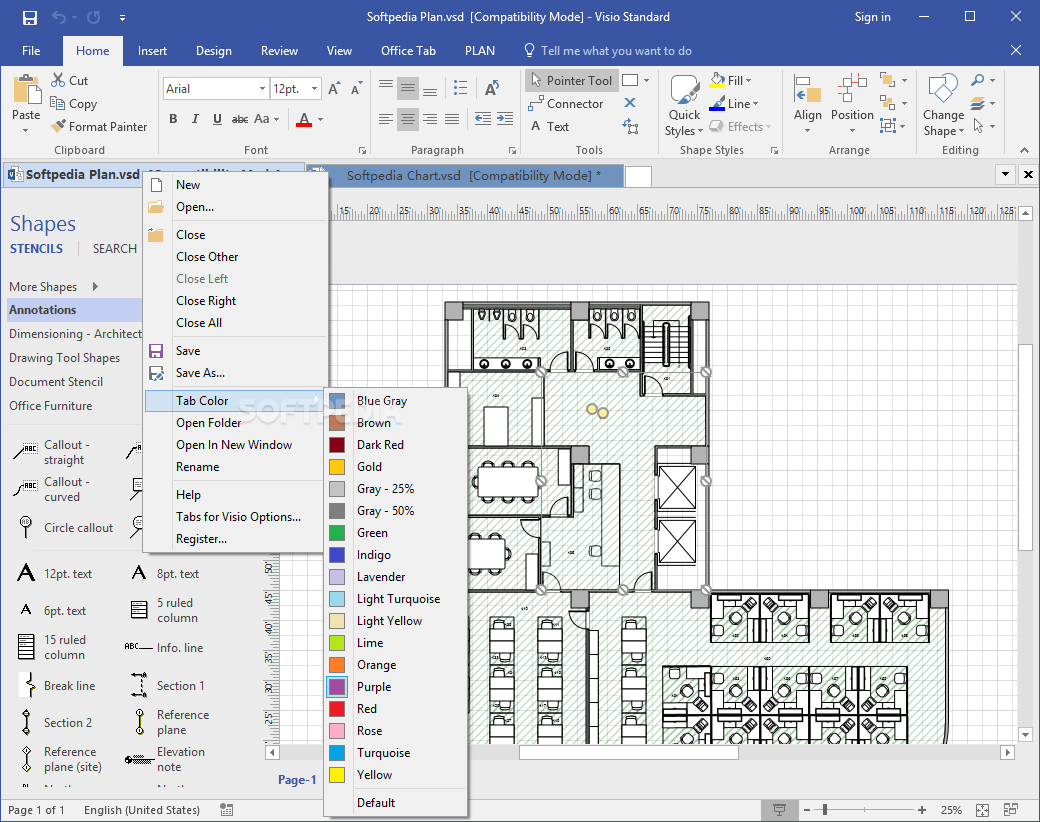Expand More Shapes submenu arrow
Image resolution: width=1040 pixels, height=822 pixels.
(x=95, y=287)
